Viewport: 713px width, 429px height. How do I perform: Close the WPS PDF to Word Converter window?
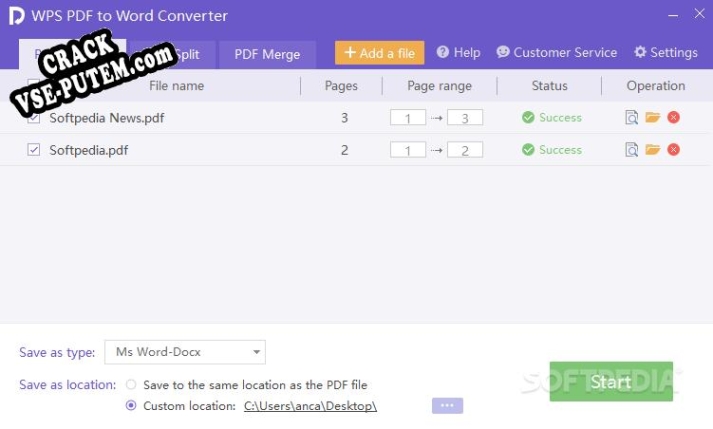pos(699,14)
